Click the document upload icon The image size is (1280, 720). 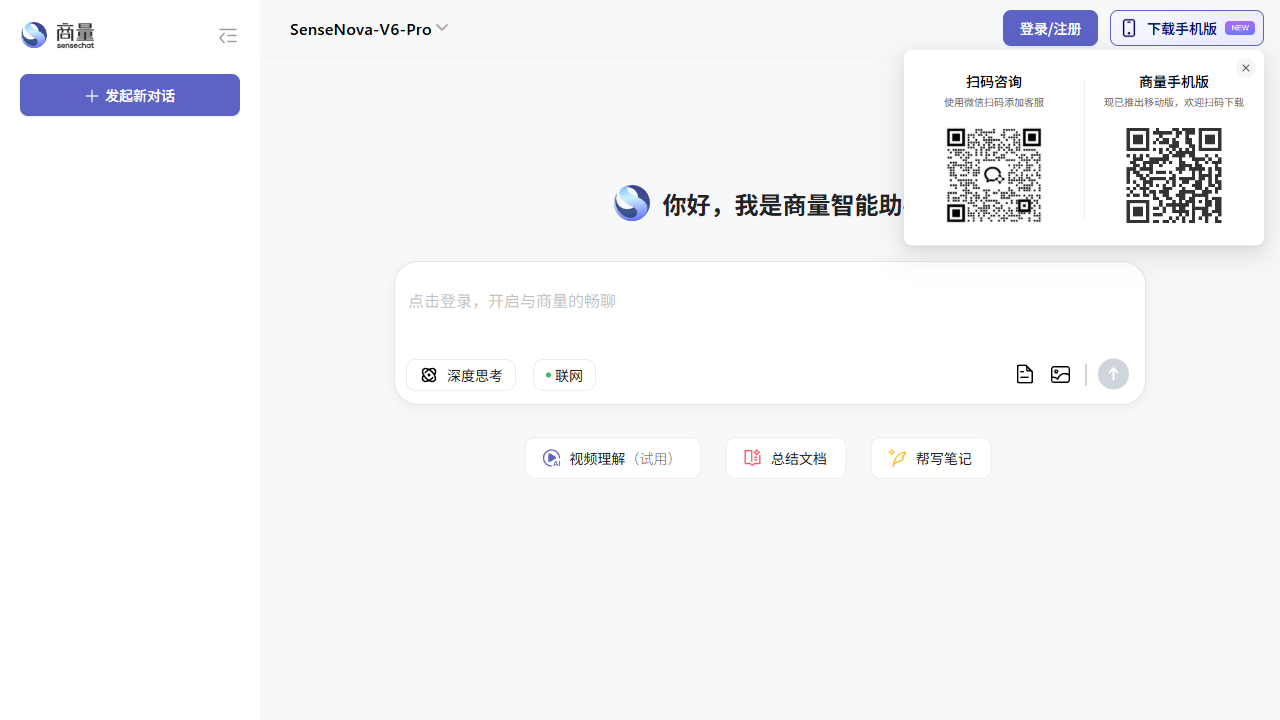1024,374
